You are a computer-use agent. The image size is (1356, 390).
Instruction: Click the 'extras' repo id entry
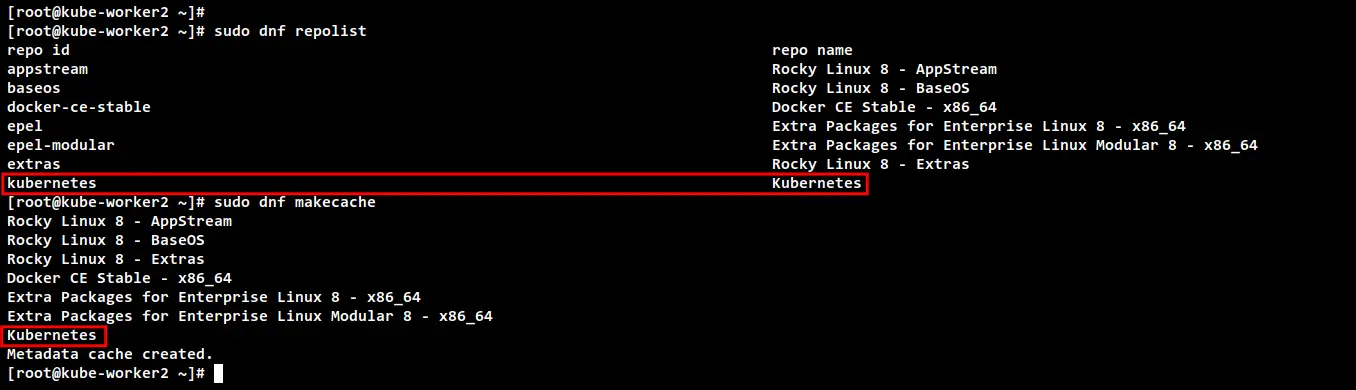tap(34, 164)
